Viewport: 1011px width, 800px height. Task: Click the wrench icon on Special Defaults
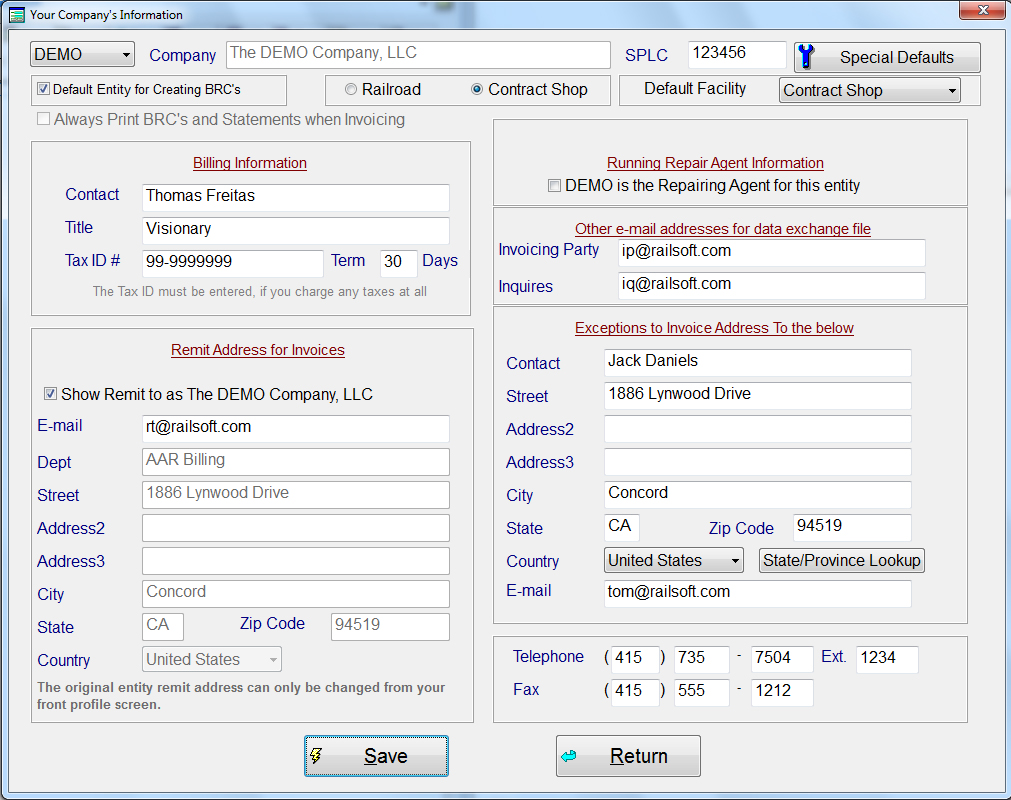click(808, 57)
